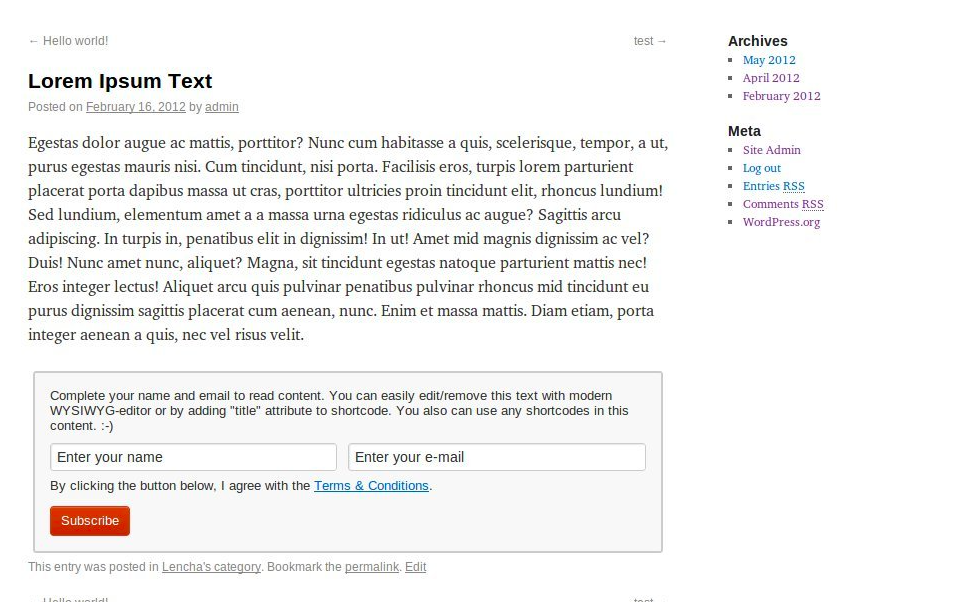This screenshot has height=602, width=953.
Task: Open the April 2012 archive
Action: point(771,78)
